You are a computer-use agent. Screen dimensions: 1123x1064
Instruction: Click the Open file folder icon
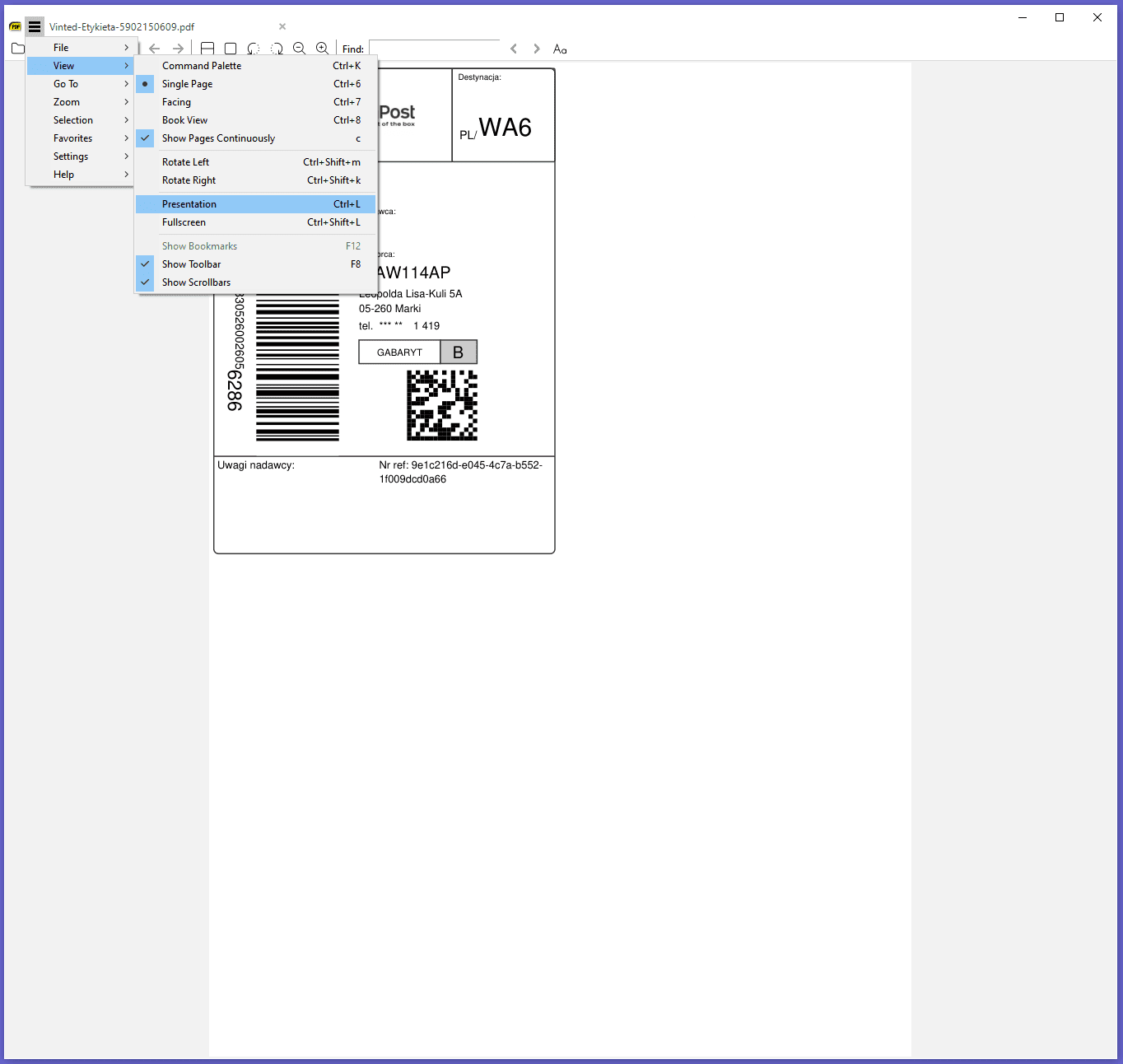click(18, 49)
